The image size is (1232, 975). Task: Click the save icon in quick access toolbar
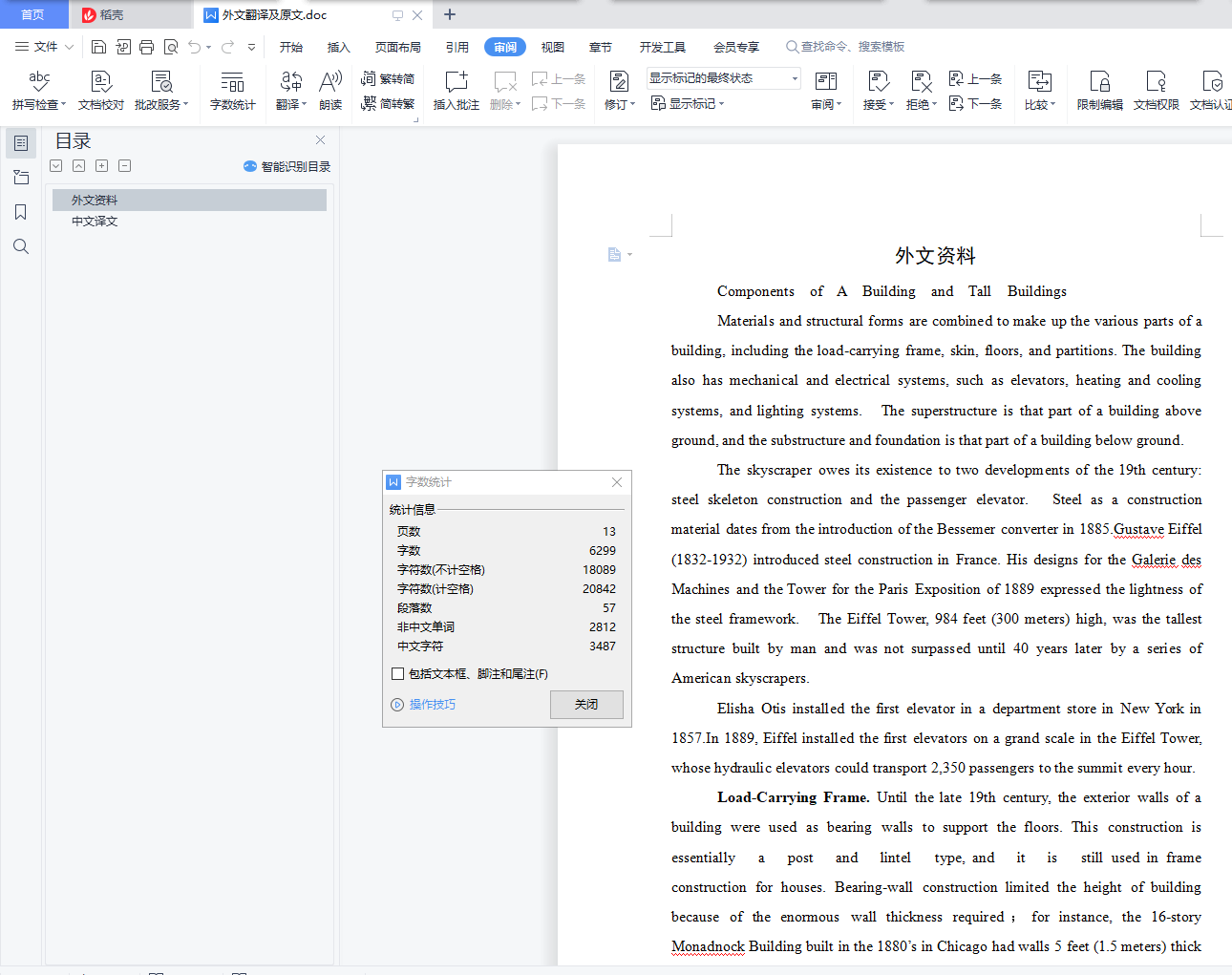pos(98,47)
